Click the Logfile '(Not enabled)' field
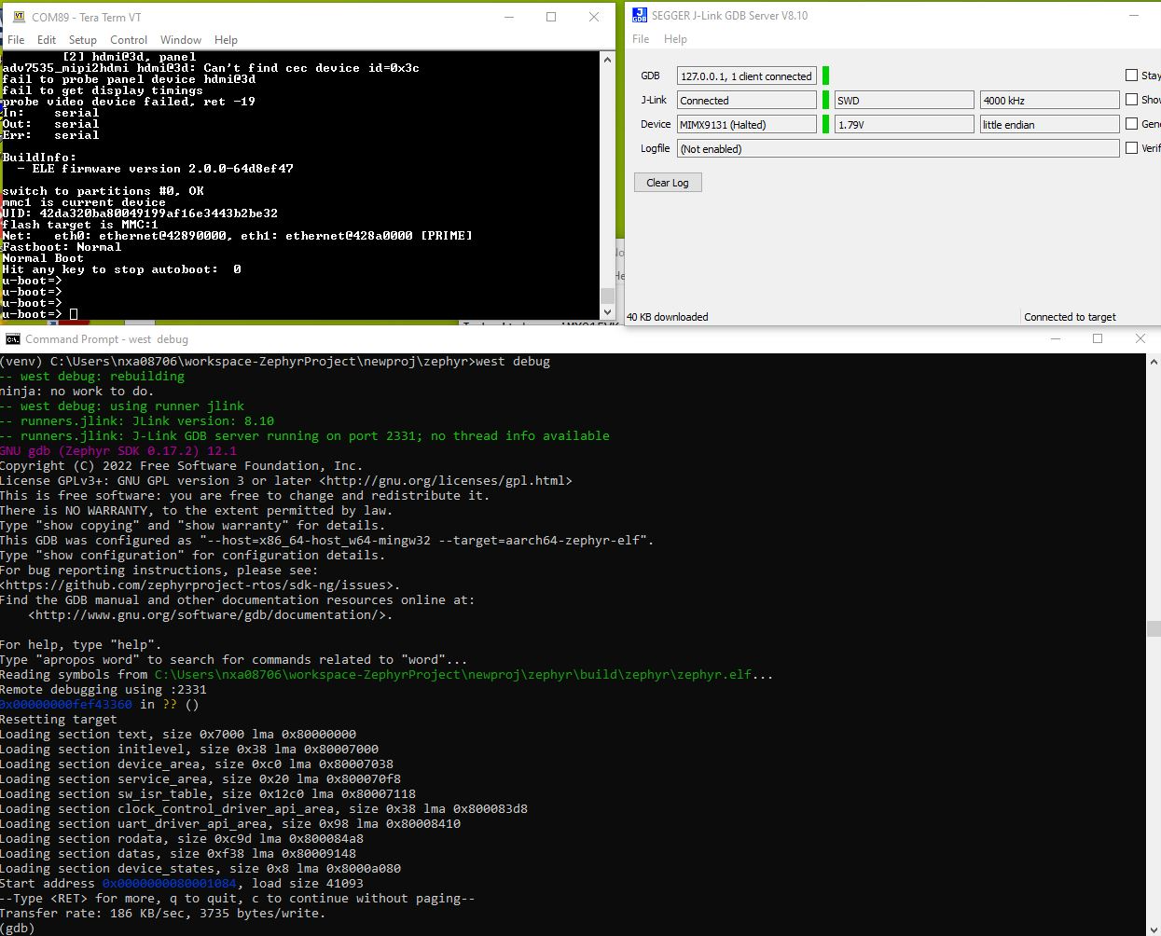Screen dimensions: 1161x936 pyautogui.click(x=898, y=148)
